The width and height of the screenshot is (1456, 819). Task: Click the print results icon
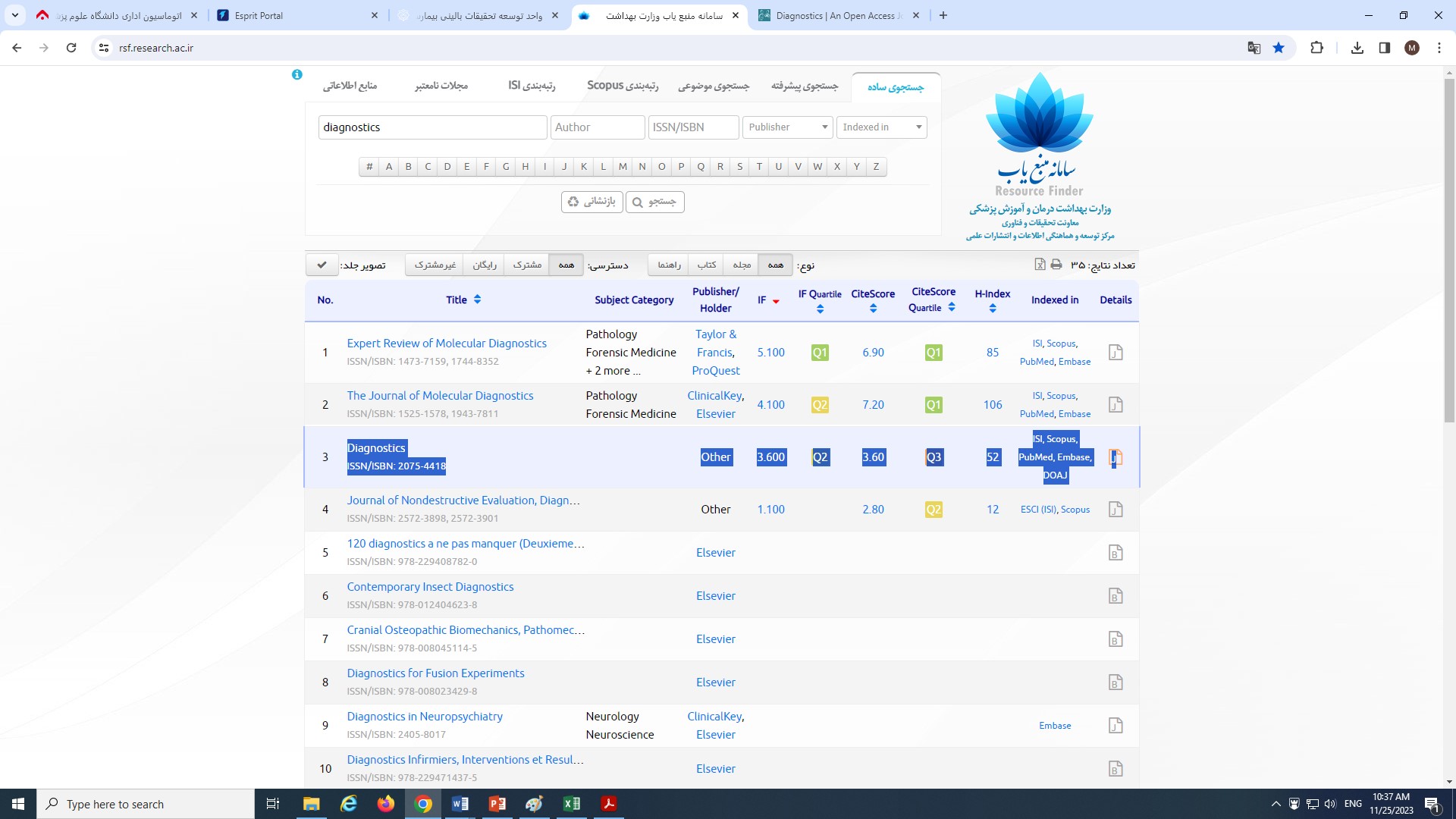[x=1056, y=265]
